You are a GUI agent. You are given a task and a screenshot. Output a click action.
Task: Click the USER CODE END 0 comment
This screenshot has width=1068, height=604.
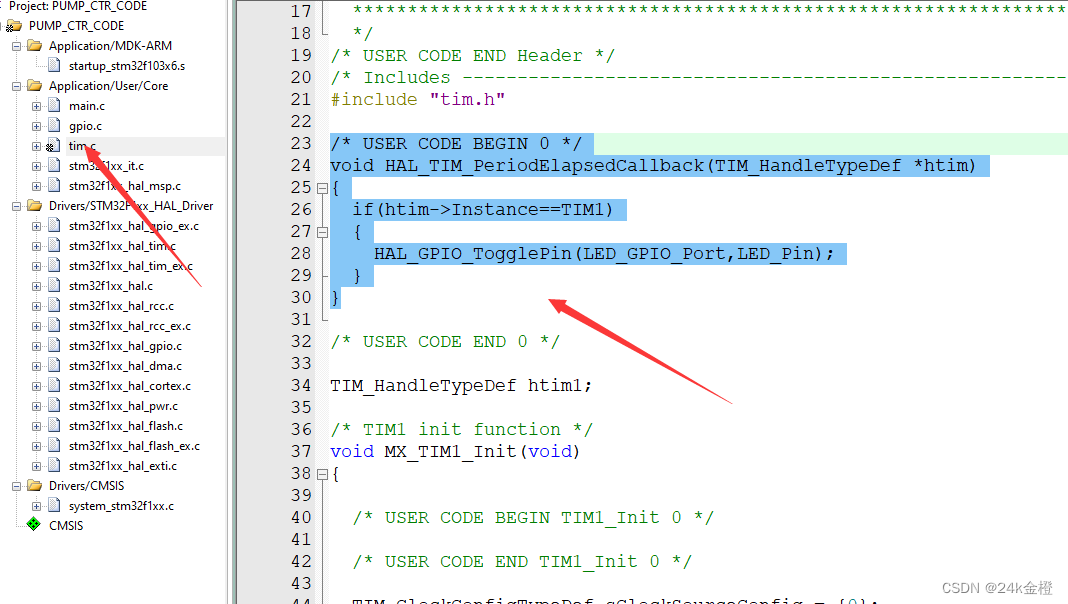point(445,341)
